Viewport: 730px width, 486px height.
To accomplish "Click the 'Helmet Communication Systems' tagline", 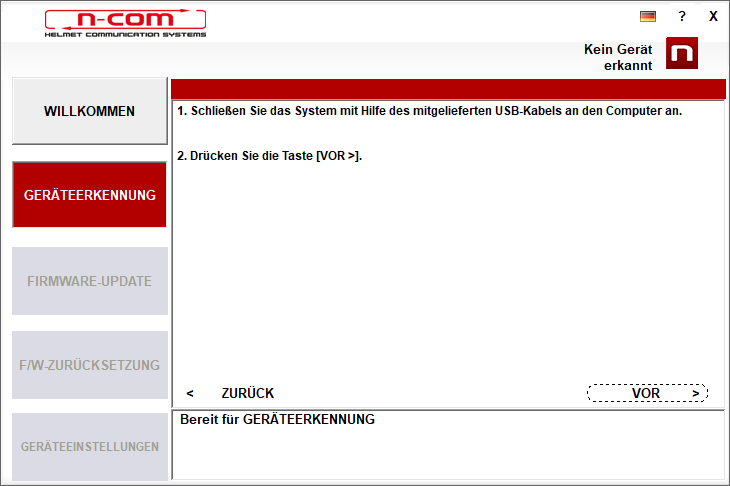I will 125,34.
